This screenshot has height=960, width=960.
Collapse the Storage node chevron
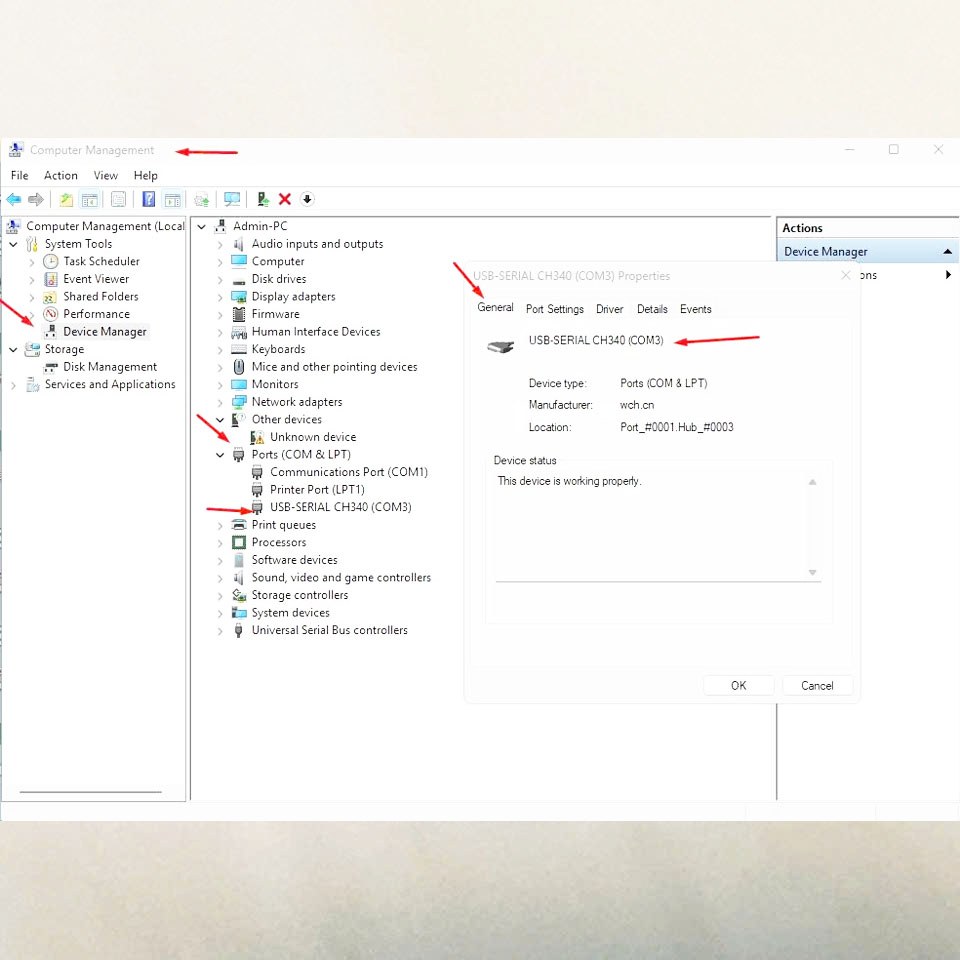(x=13, y=350)
